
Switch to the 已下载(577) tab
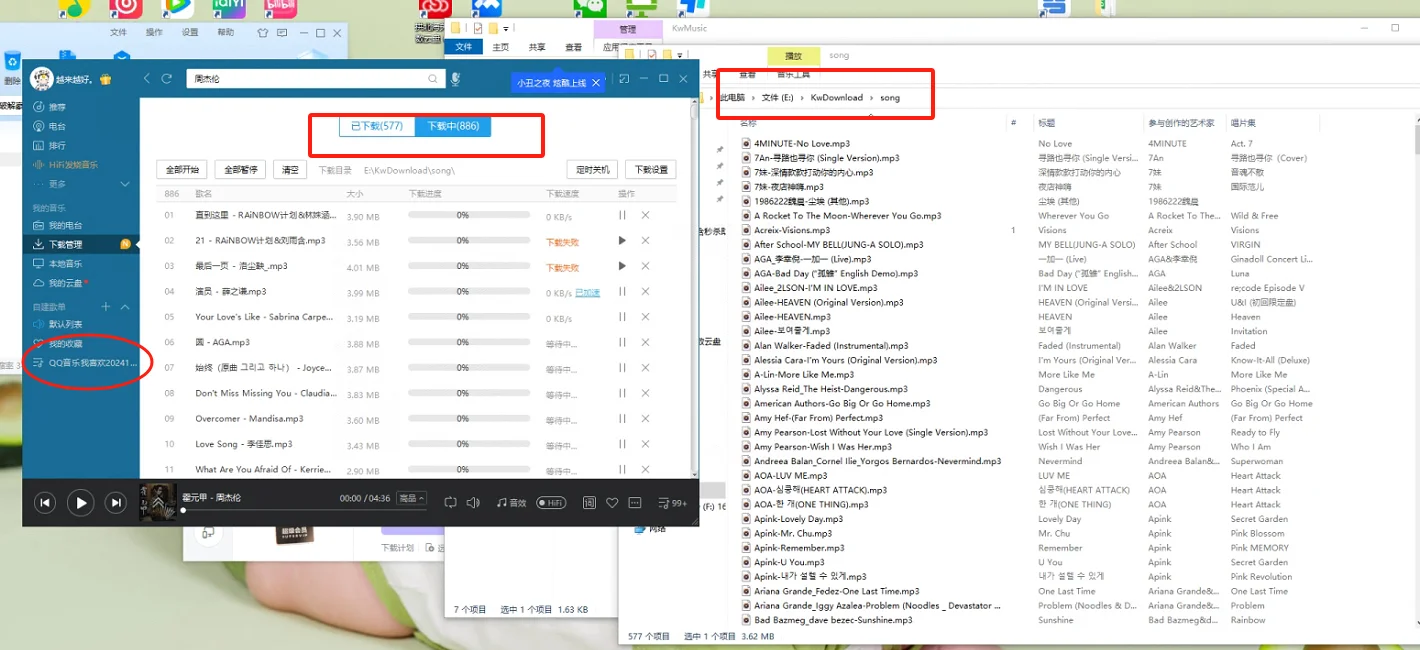tap(377, 126)
